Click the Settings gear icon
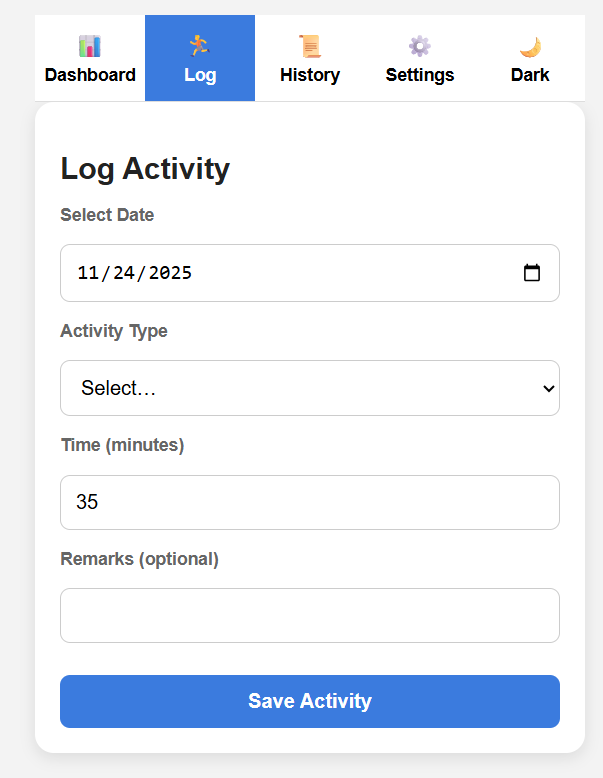 click(x=420, y=46)
